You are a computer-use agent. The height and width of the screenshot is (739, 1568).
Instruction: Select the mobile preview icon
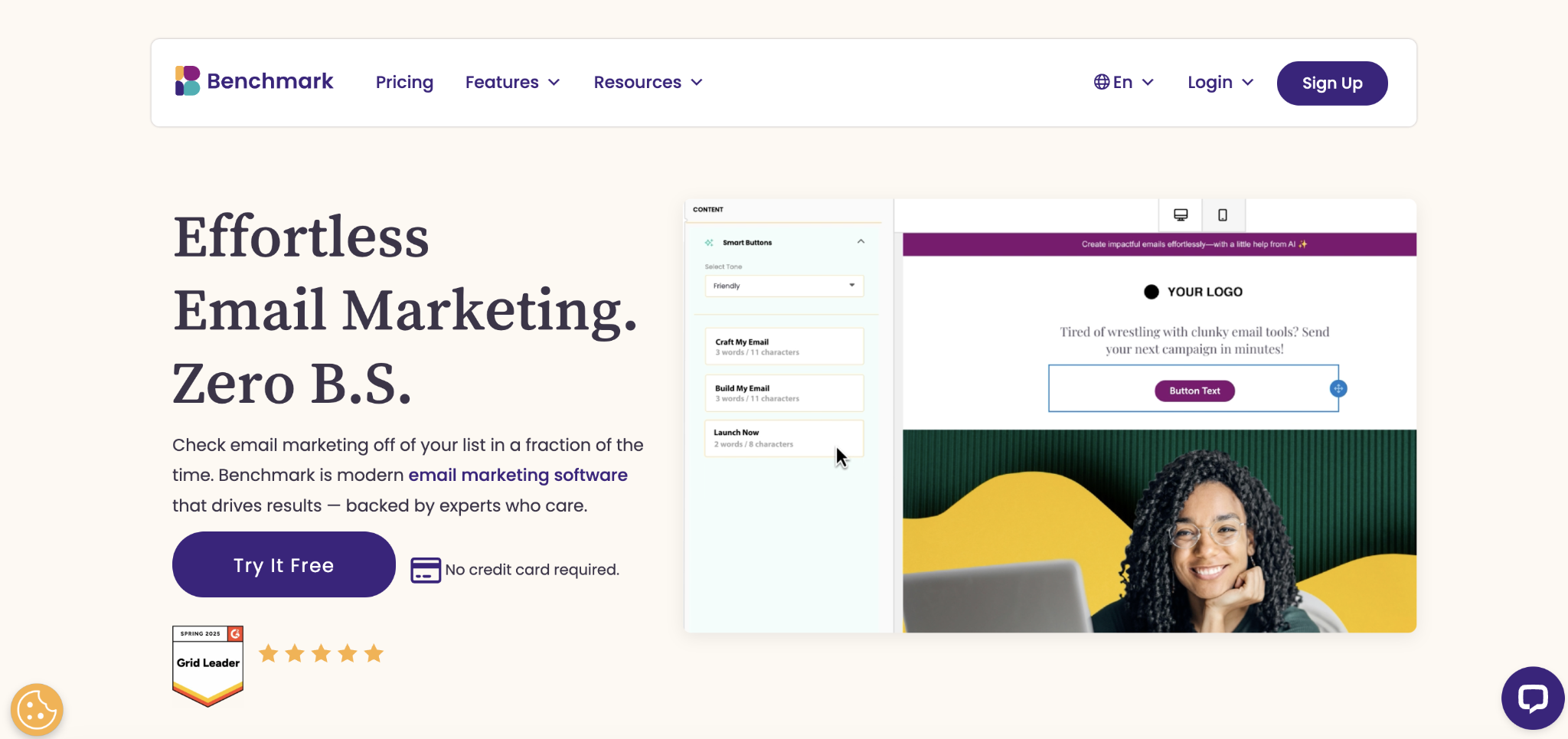(1223, 215)
